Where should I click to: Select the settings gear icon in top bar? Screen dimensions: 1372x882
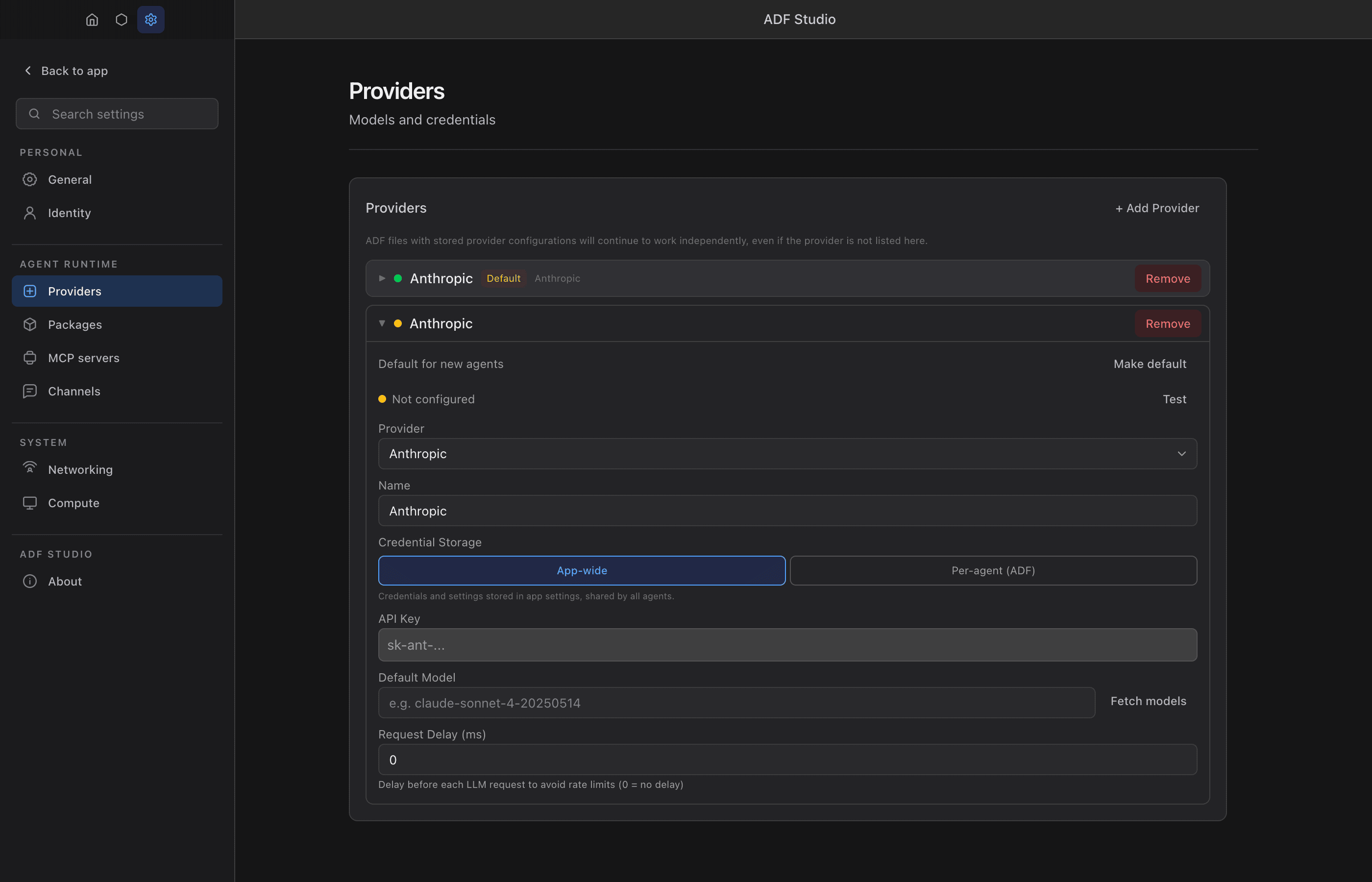pos(150,20)
